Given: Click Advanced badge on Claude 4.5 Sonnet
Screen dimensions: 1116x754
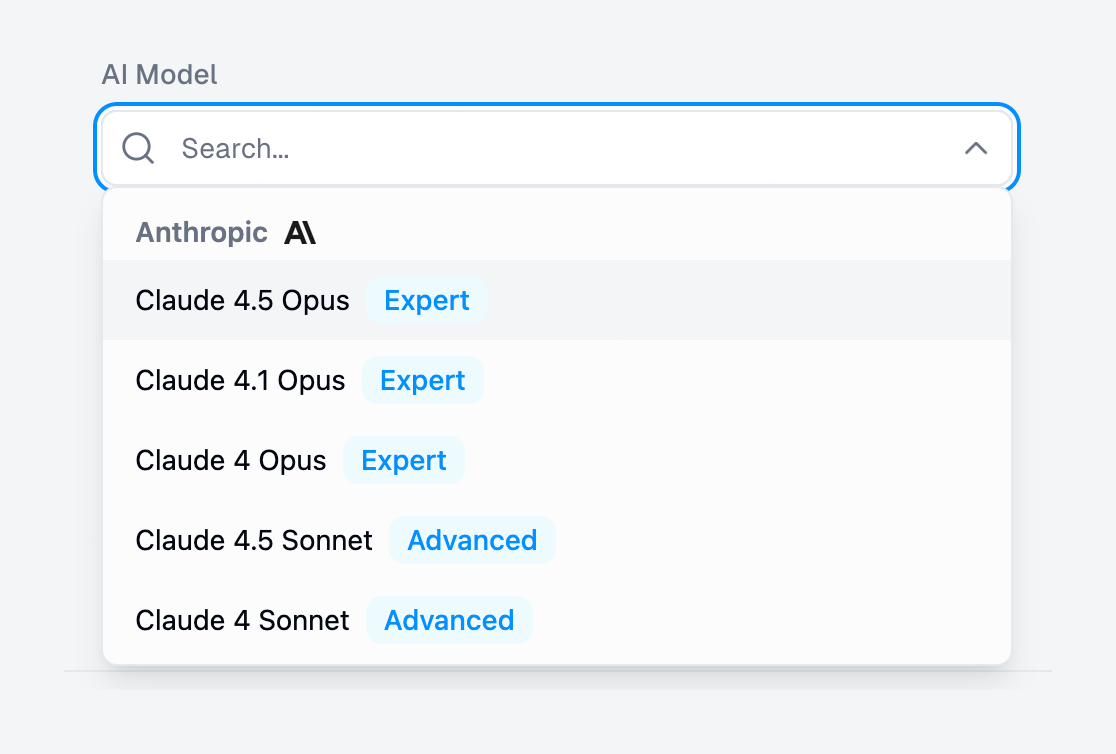Looking at the screenshot, I should pyautogui.click(x=472, y=540).
